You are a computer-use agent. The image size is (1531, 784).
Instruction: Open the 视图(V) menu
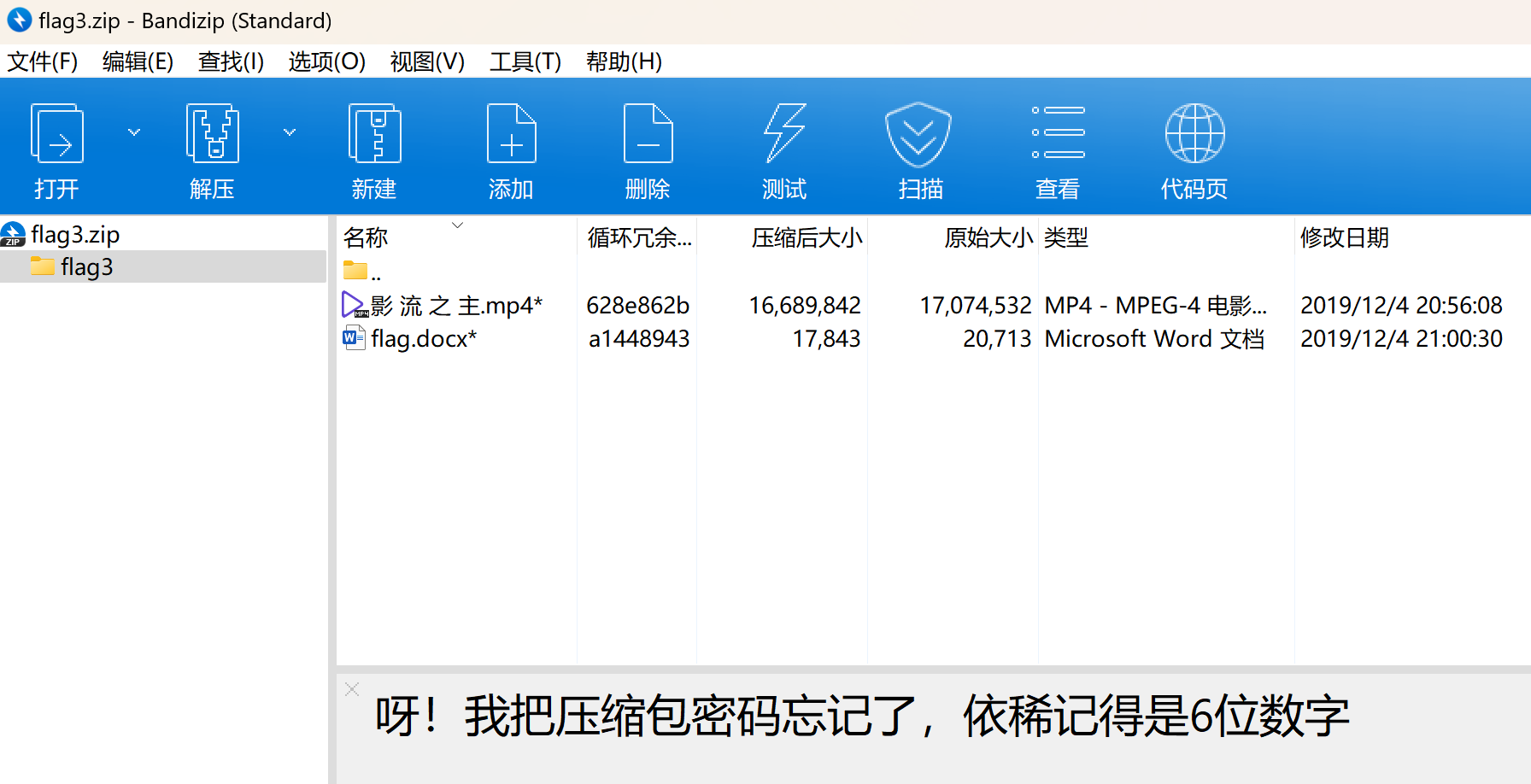click(x=427, y=61)
